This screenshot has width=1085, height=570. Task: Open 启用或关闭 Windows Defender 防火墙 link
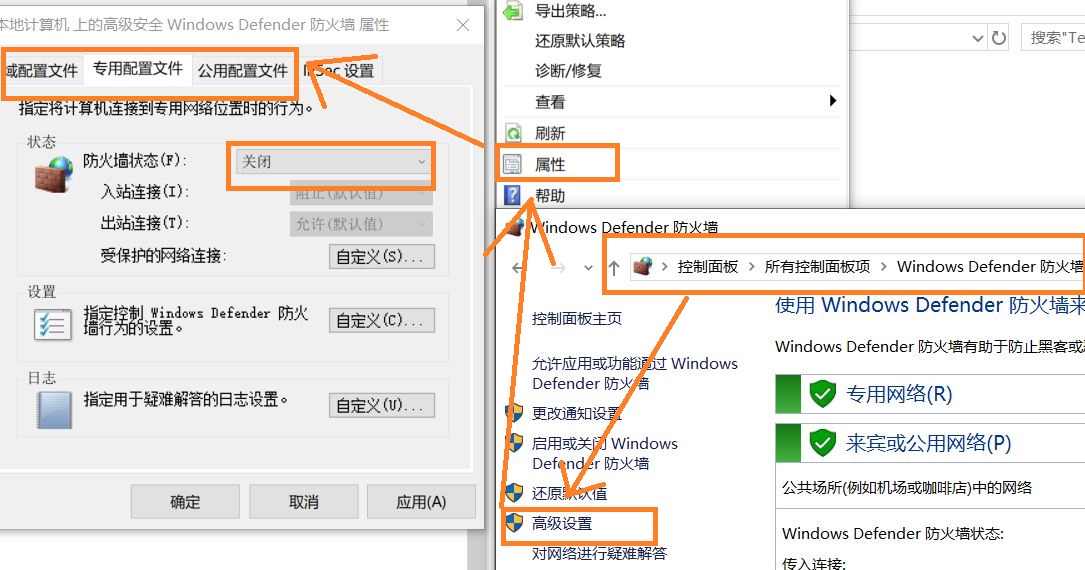[x=605, y=453]
